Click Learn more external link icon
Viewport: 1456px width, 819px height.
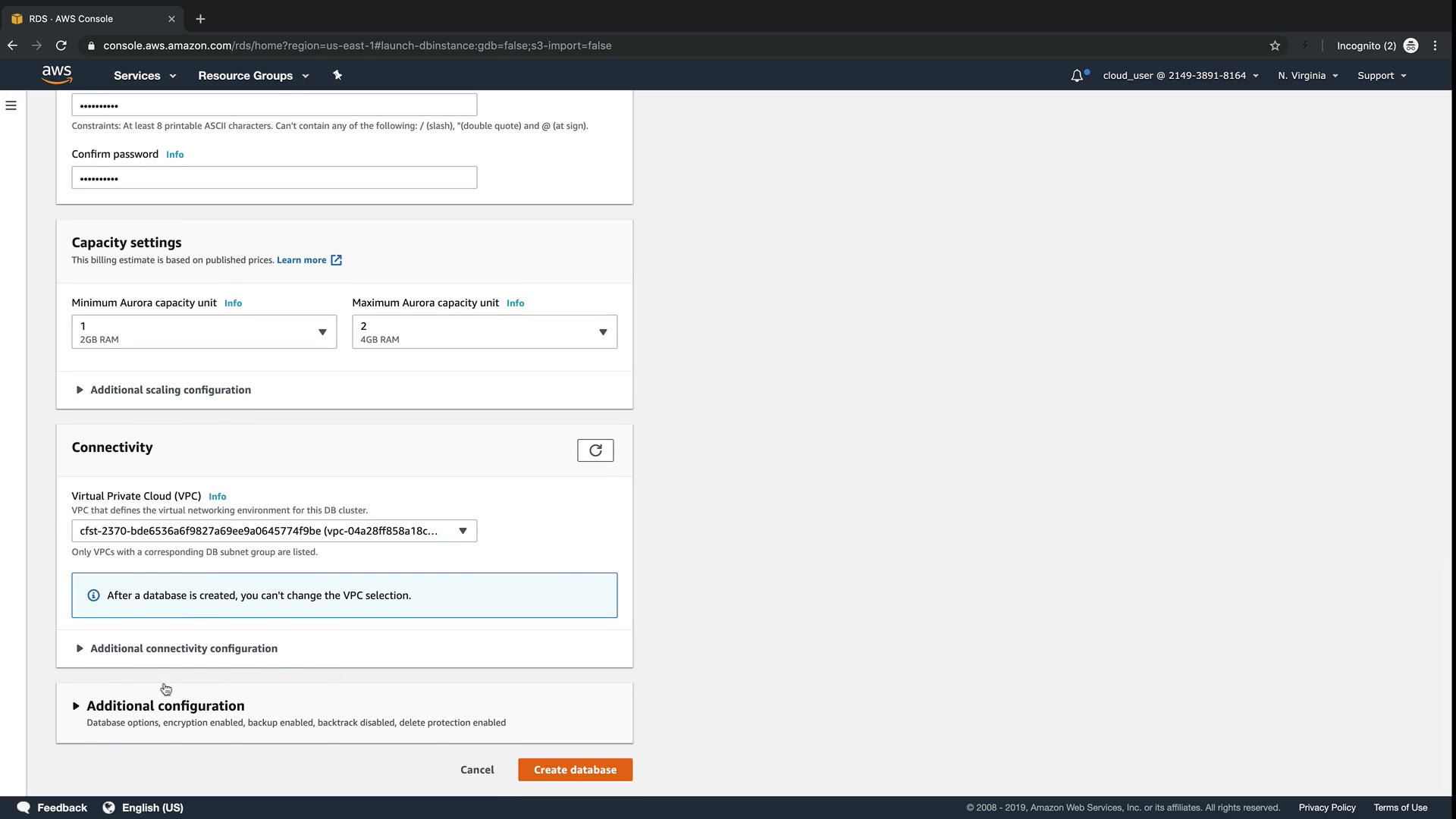[x=336, y=260]
